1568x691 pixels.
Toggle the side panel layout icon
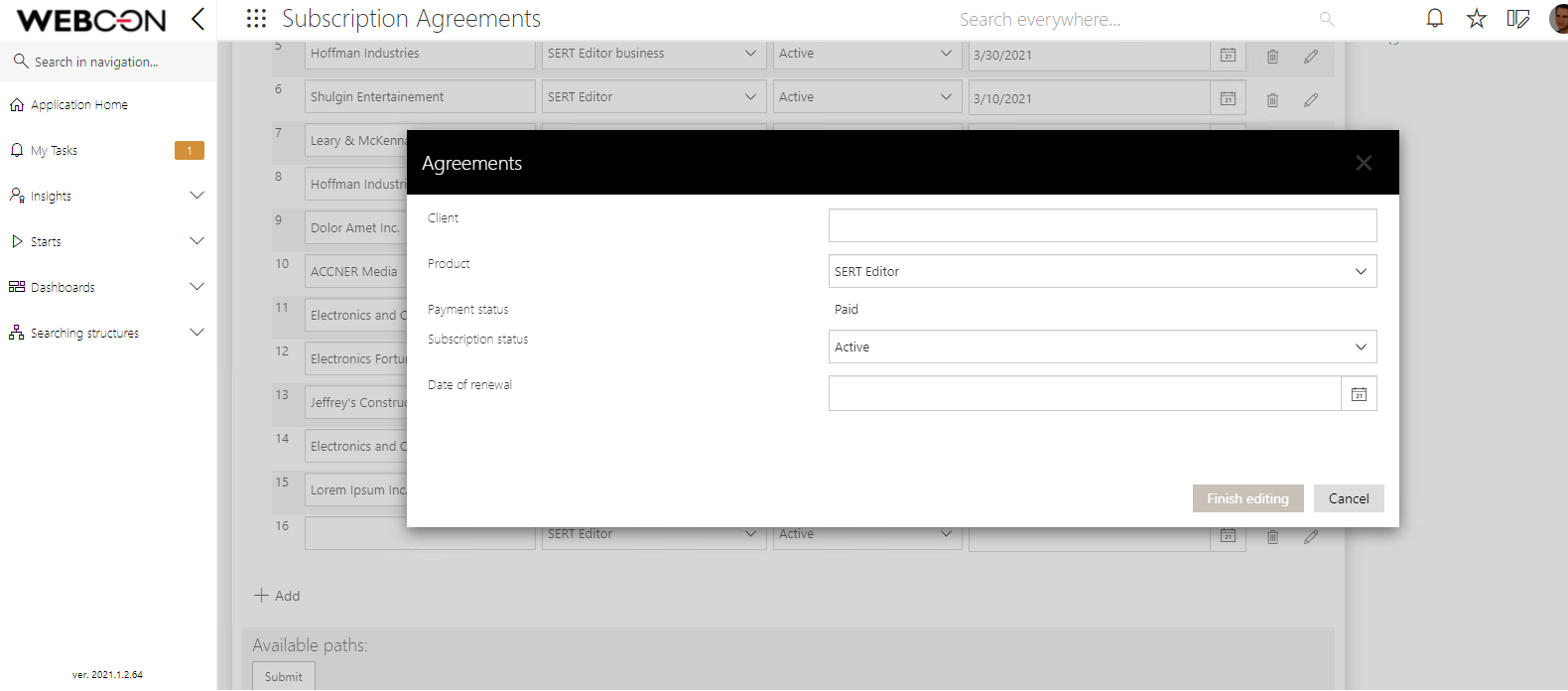[1518, 19]
